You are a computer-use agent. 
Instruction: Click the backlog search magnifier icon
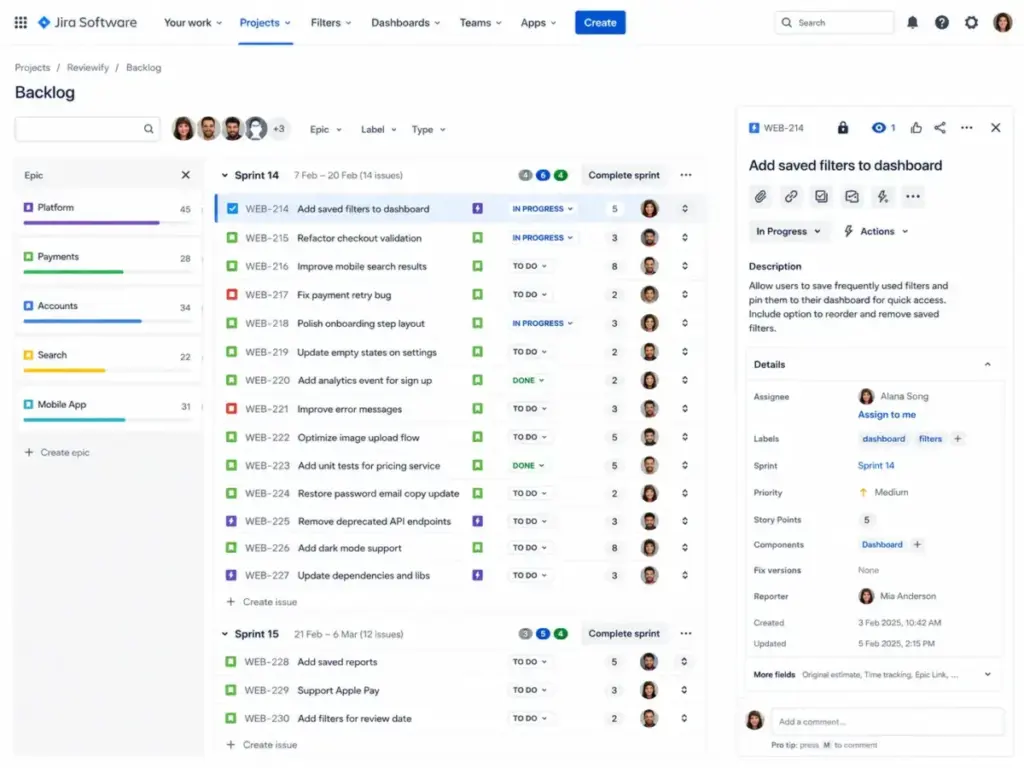(148, 129)
